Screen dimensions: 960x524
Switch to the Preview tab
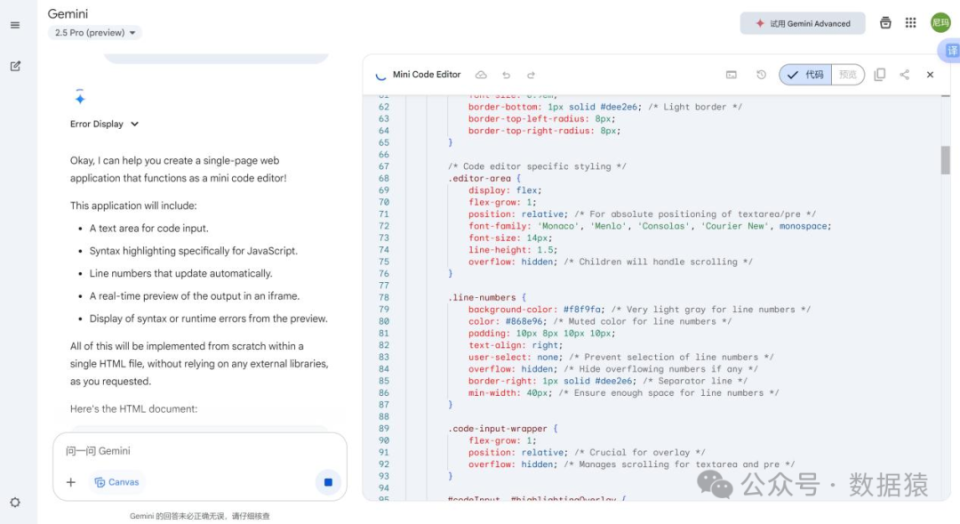click(848, 75)
